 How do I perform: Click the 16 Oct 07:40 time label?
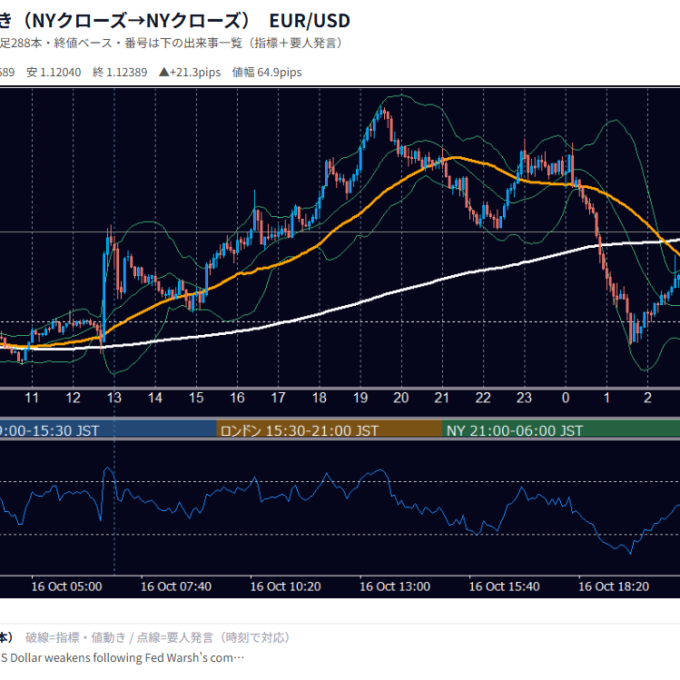click(x=176, y=586)
